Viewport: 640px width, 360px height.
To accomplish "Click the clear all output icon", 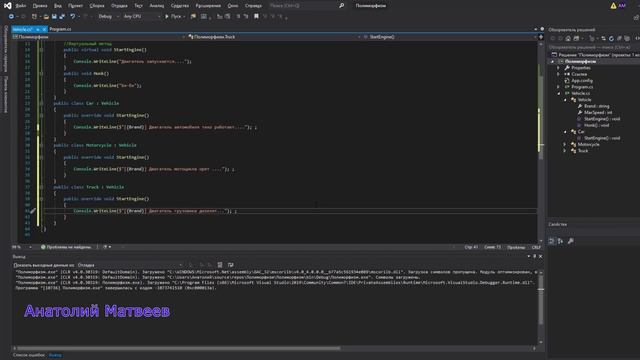I will pyautogui.click(x=220, y=265).
